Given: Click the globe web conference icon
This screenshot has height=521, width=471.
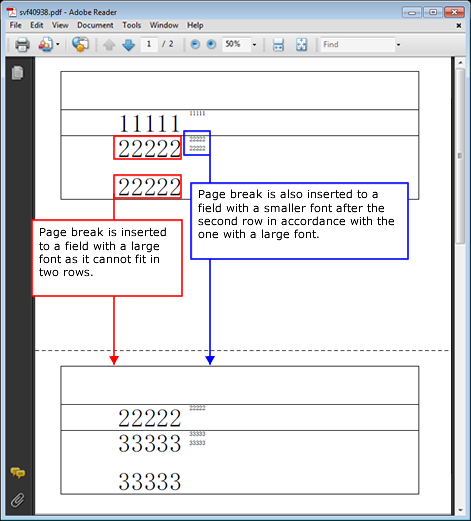Looking at the screenshot, I should tap(80, 44).
